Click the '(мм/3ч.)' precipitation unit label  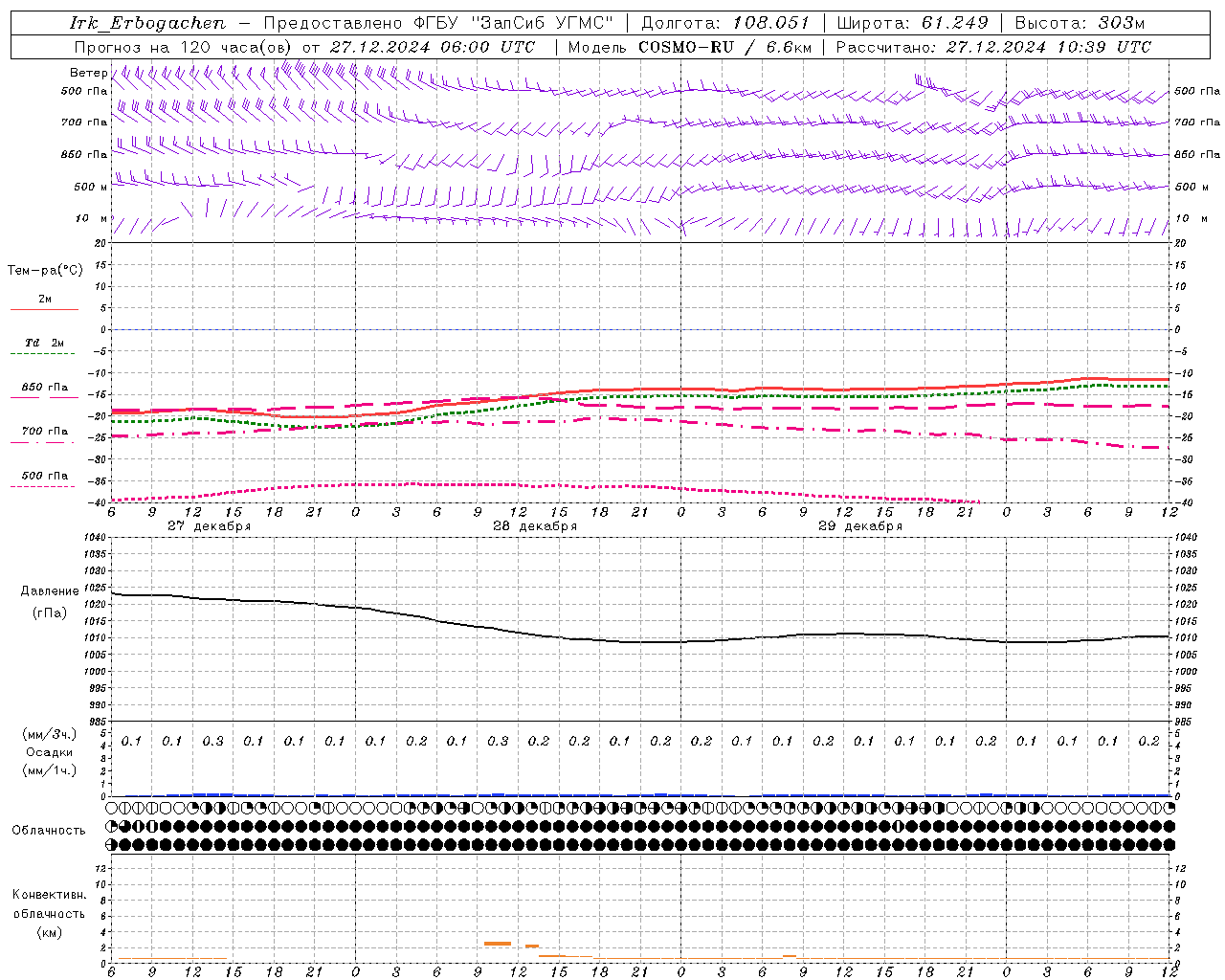point(50,734)
